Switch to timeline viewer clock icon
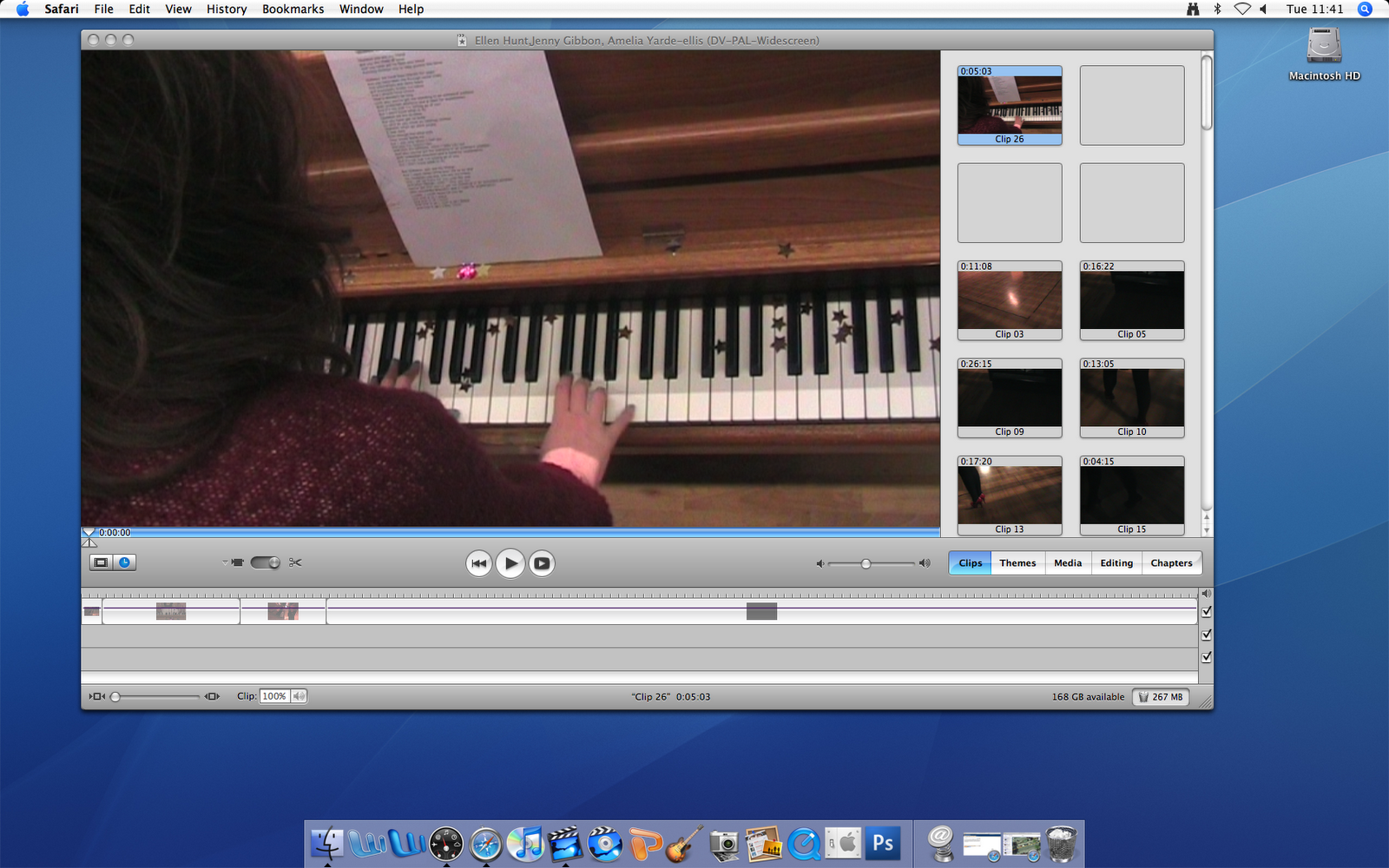The height and width of the screenshot is (868, 1389). 125,562
